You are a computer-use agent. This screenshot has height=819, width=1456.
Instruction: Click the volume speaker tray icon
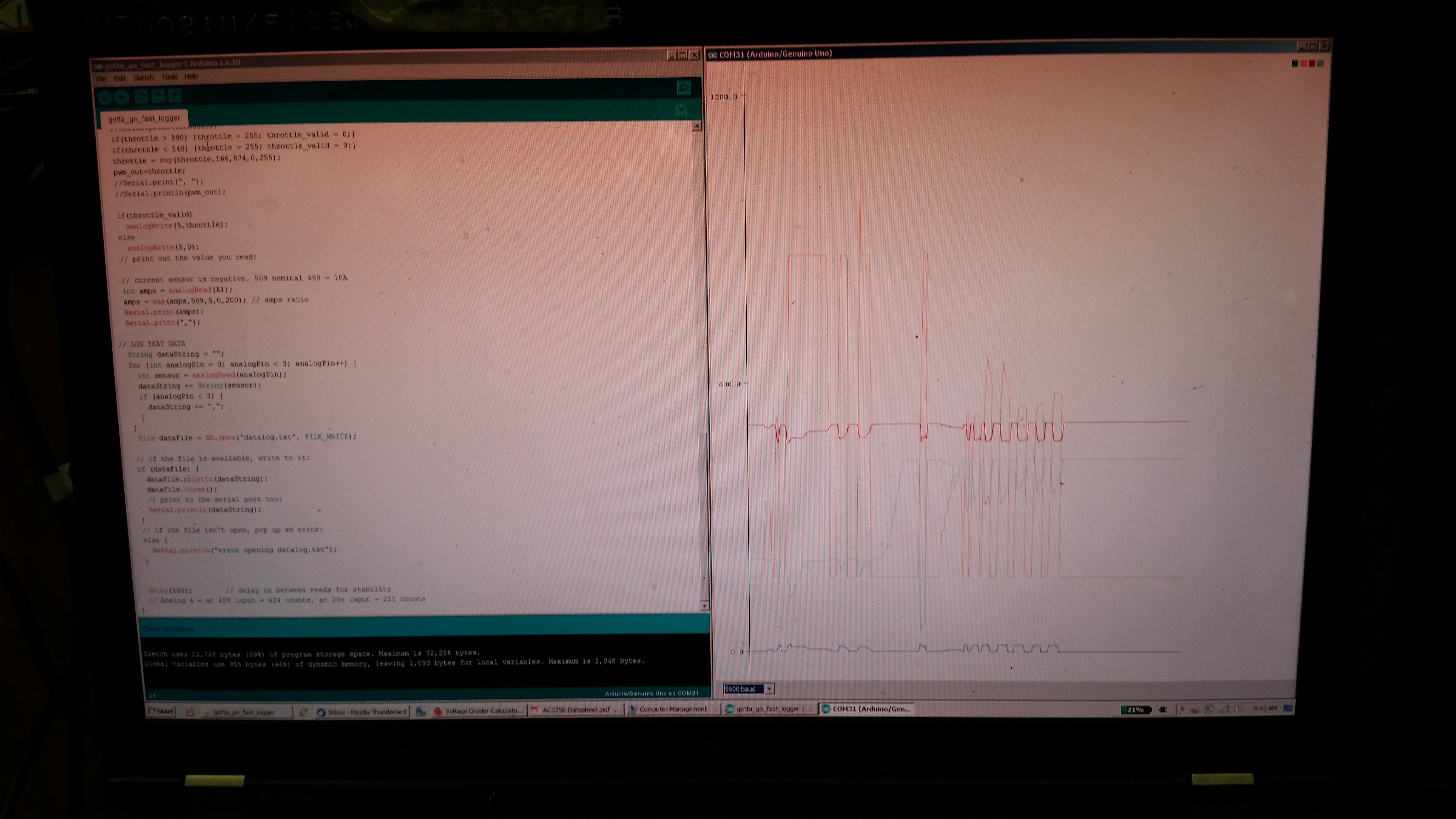coord(1238,709)
